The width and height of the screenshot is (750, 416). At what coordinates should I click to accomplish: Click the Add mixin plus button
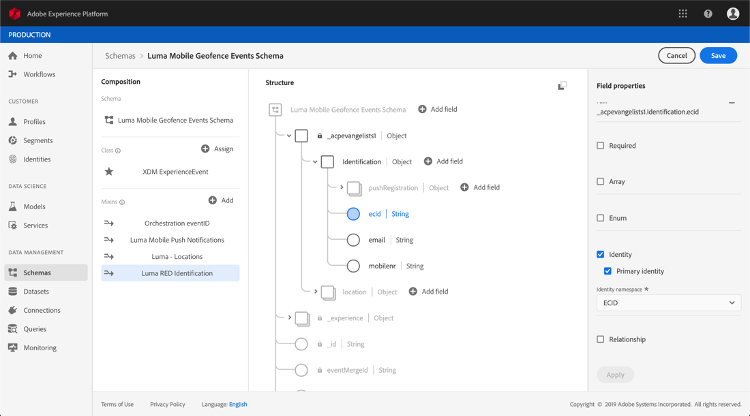(x=212, y=200)
